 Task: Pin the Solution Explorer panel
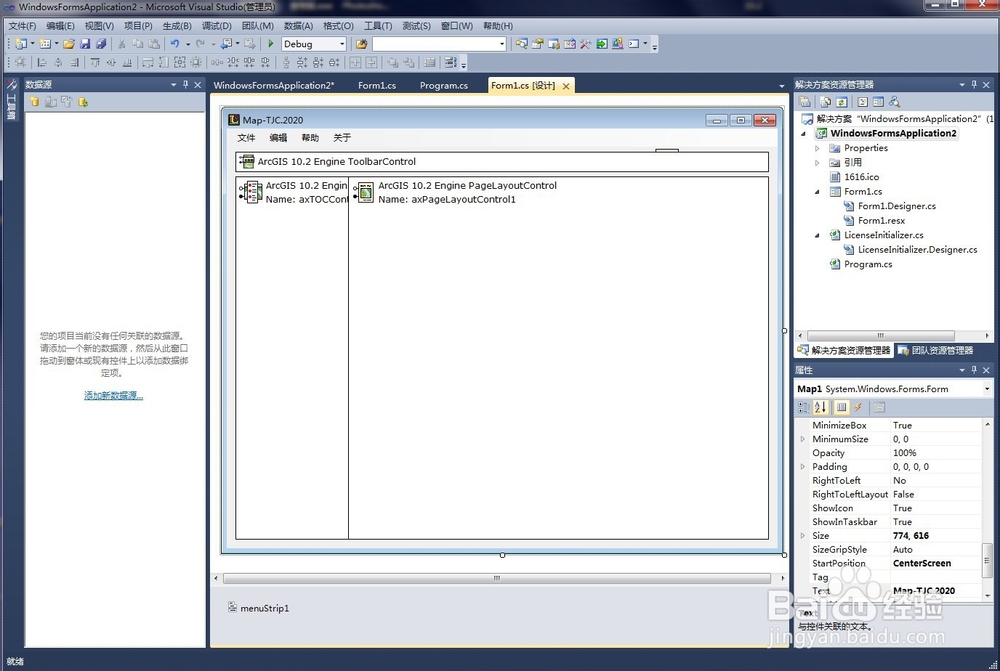[x=974, y=84]
